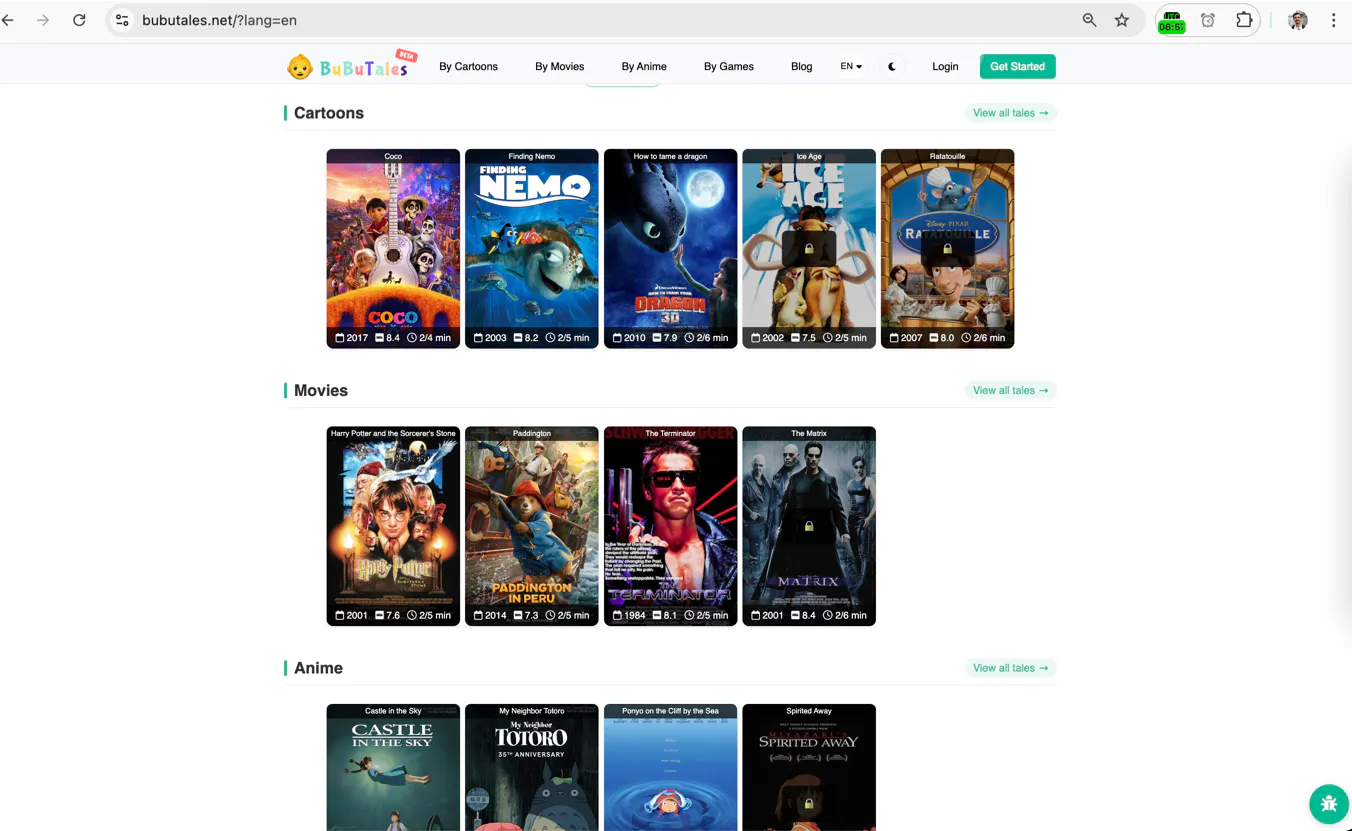Open site information icon beside the URL
Viewport: 1352px width, 831px height.
pyautogui.click(x=122, y=20)
